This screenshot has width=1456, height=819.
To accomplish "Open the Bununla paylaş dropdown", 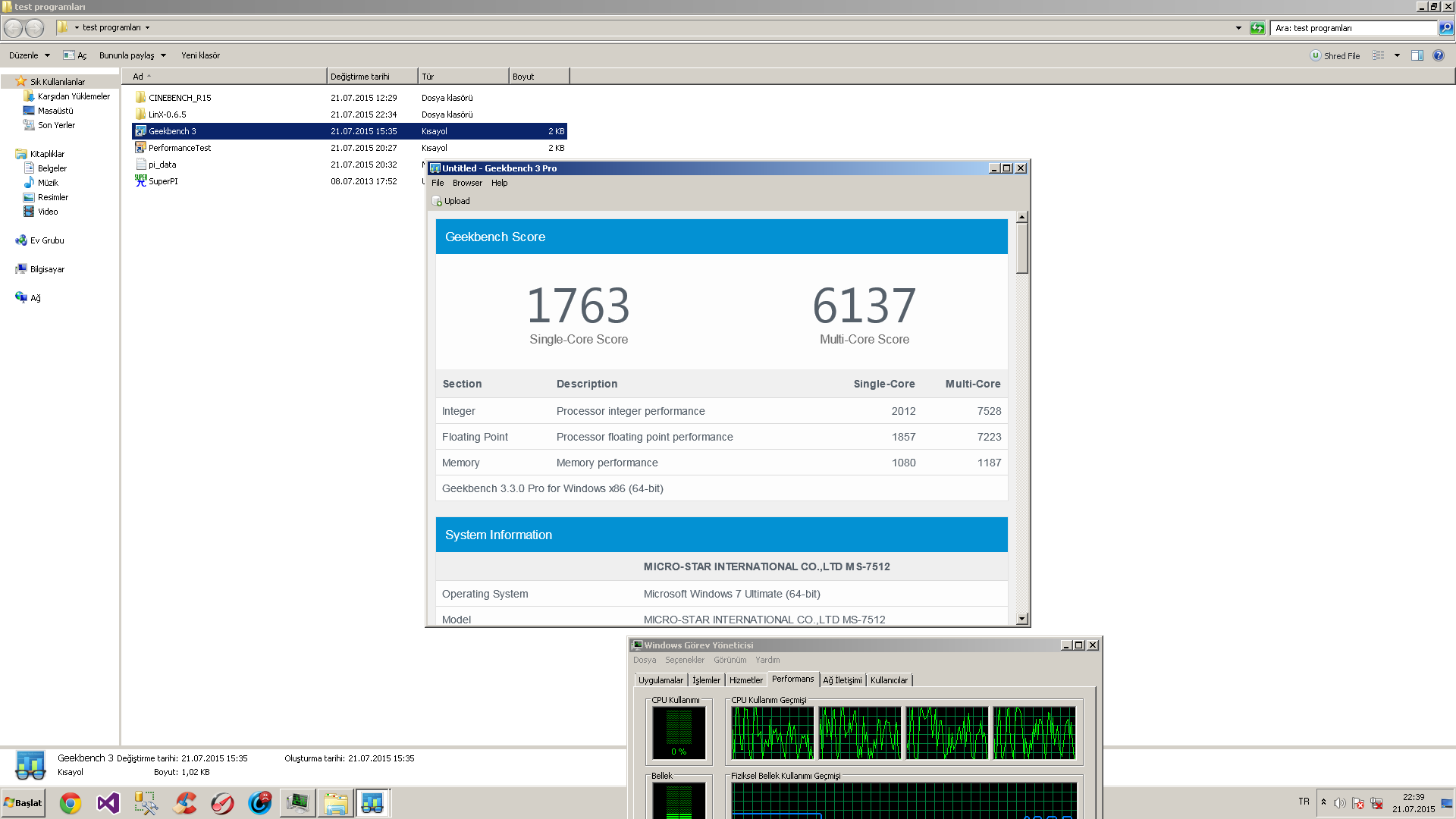I will tap(133, 55).
